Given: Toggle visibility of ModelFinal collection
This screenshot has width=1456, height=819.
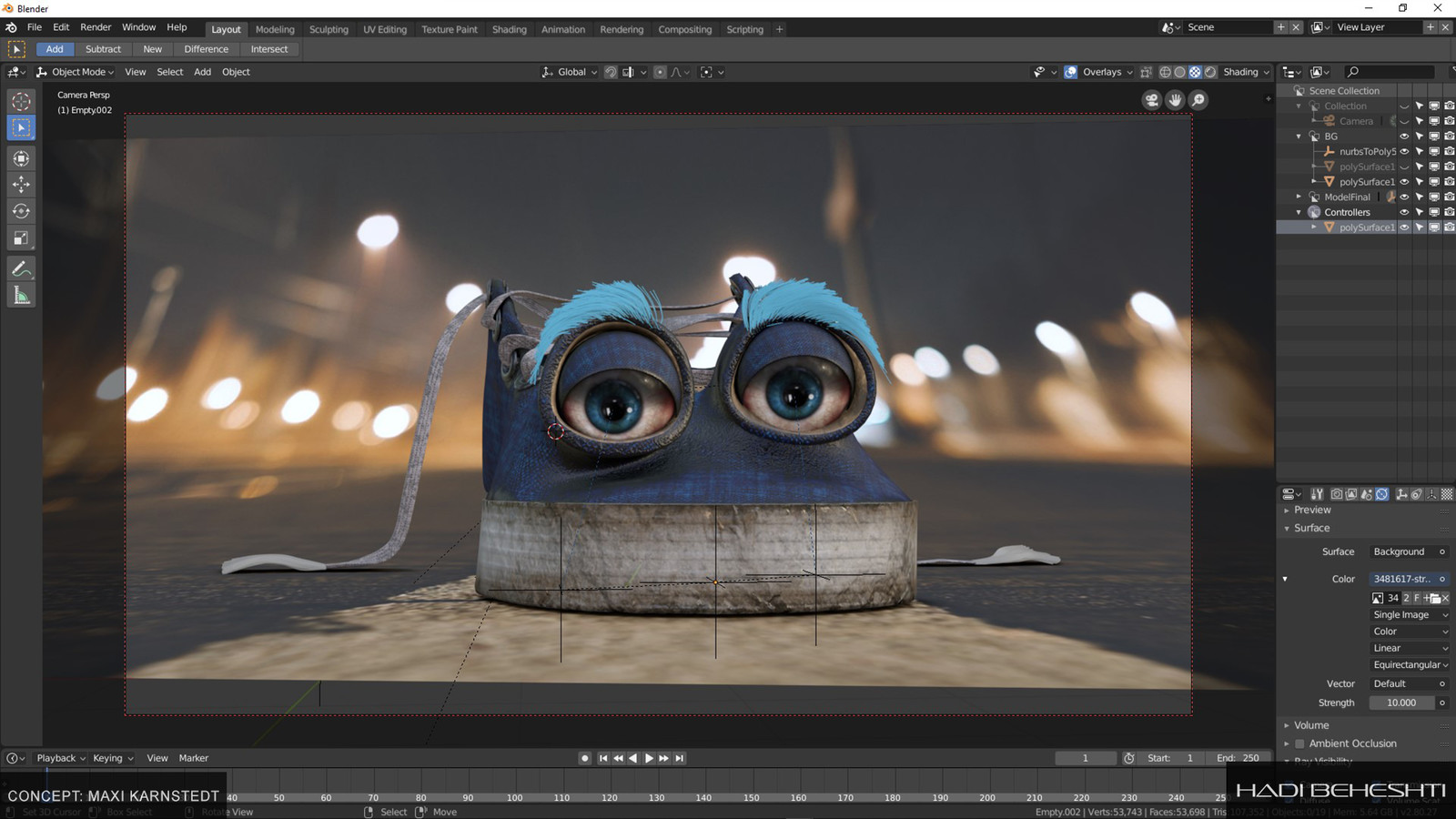Looking at the screenshot, I should 1404,197.
